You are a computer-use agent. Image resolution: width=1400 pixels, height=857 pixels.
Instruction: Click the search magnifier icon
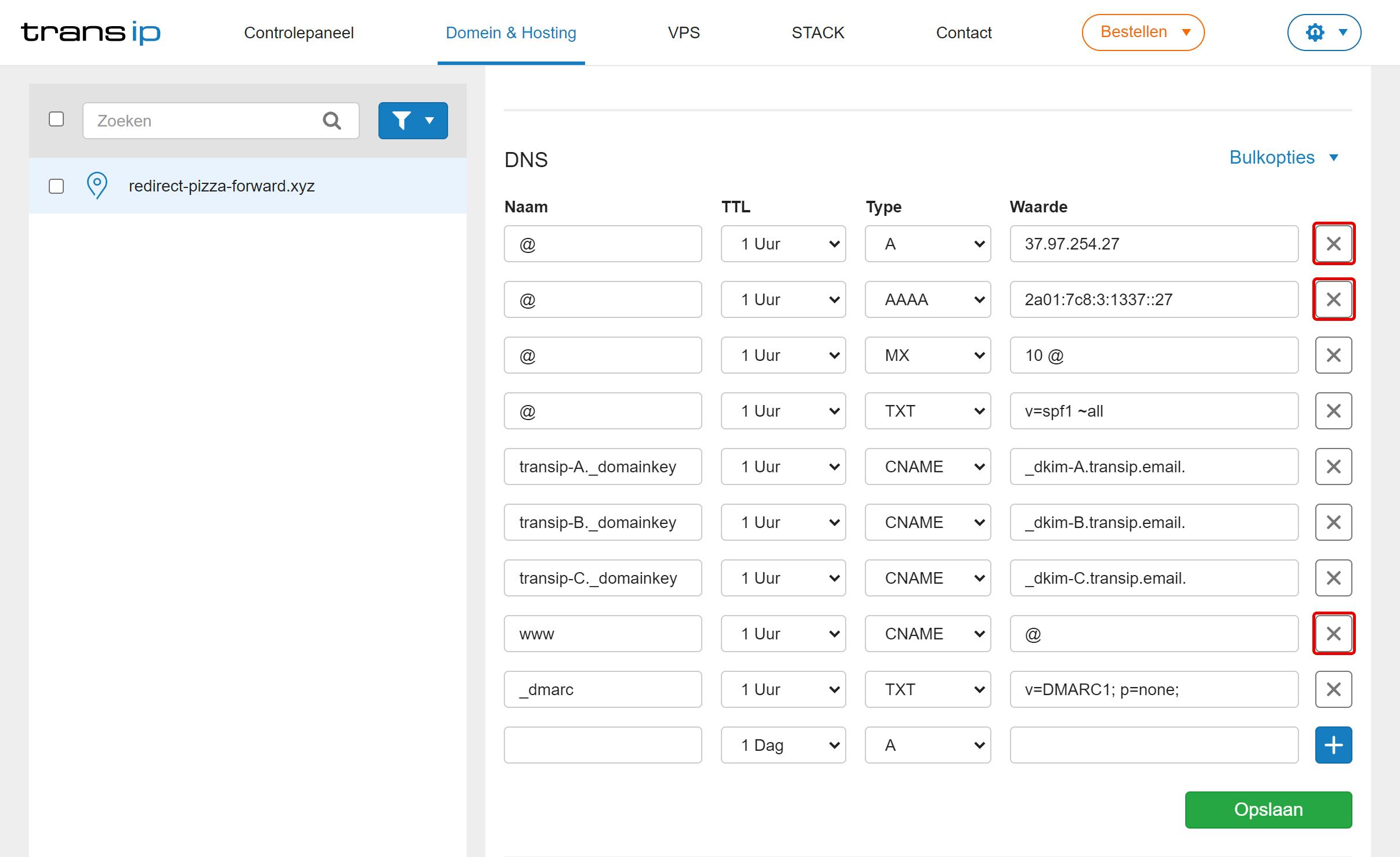tap(331, 121)
